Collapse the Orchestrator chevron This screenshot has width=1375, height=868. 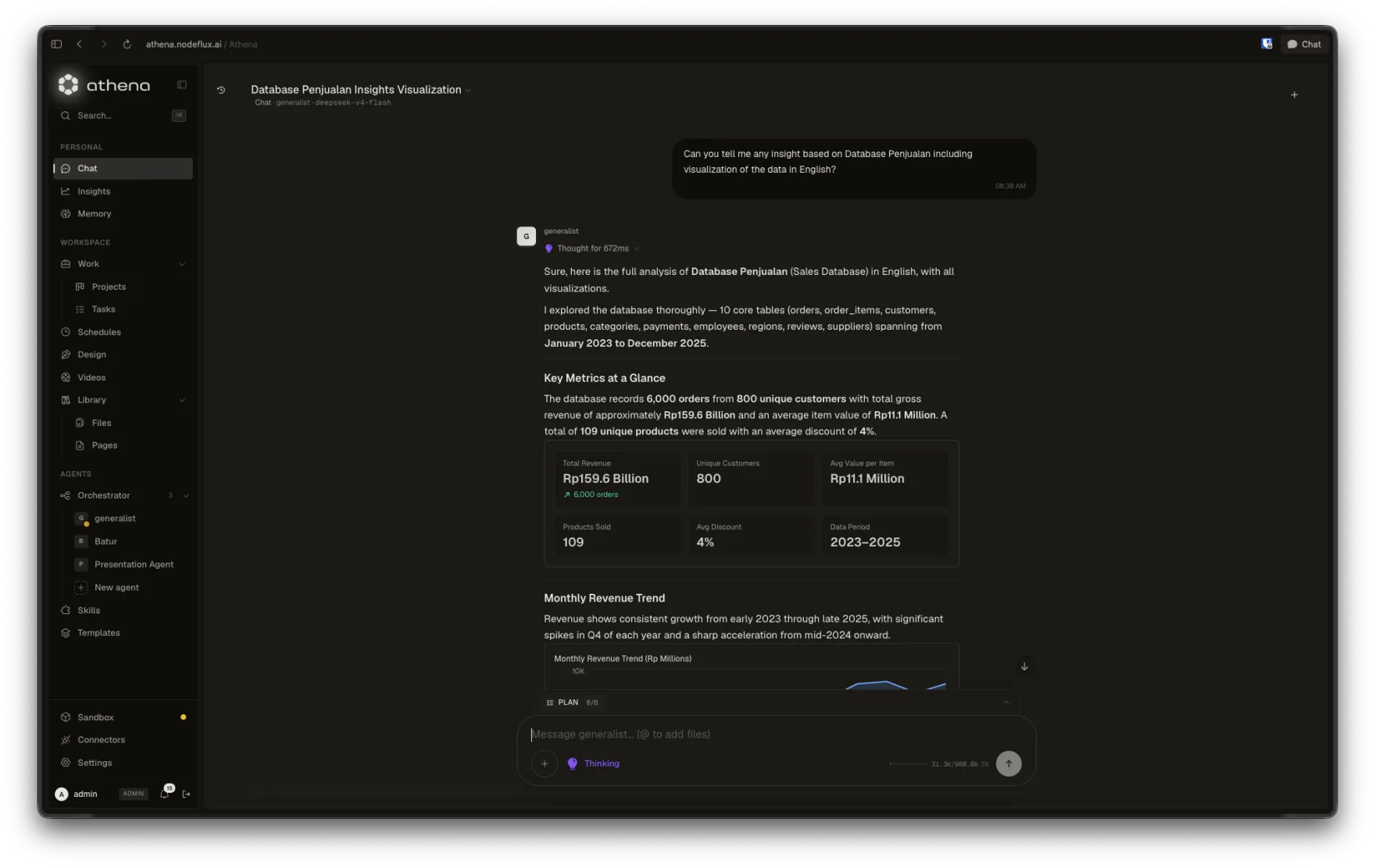tap(186, 495)
